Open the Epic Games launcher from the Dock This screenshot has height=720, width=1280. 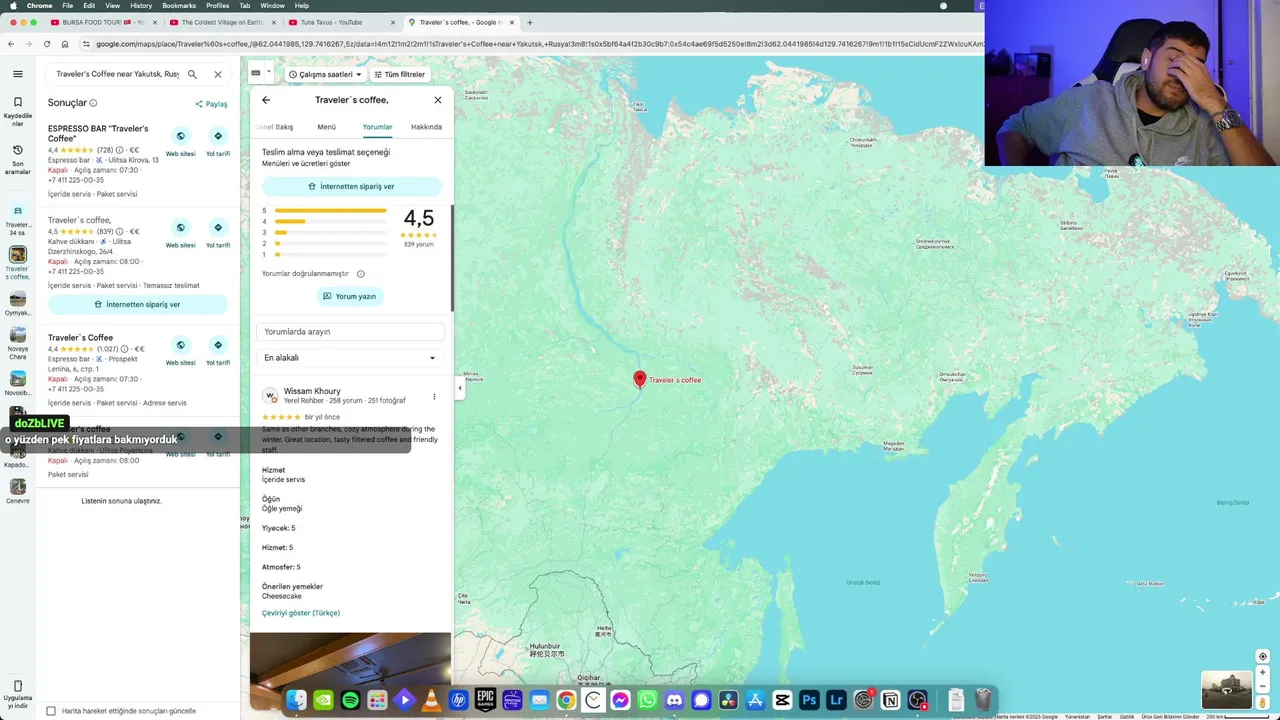click(485, 700)
